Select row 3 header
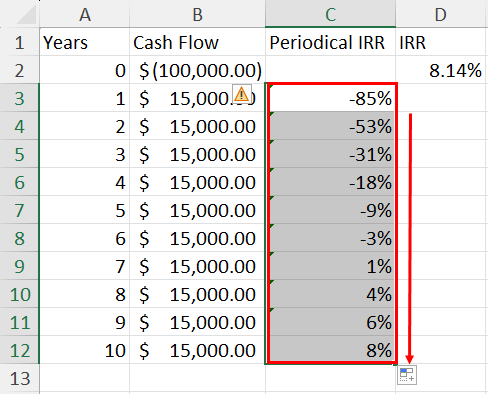The image size is (488, 394). 19,98
